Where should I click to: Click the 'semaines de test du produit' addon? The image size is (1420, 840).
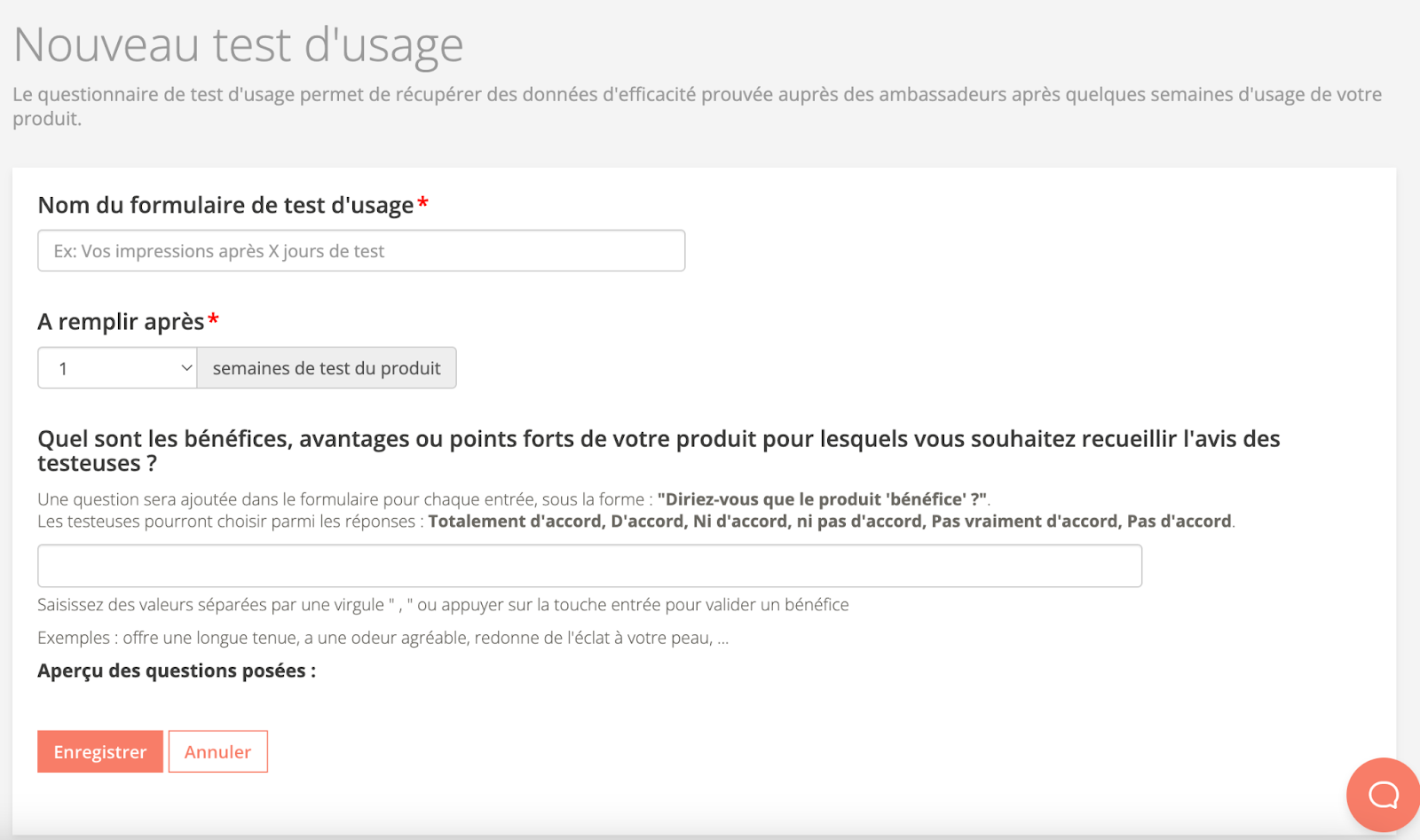click(327, 368)
